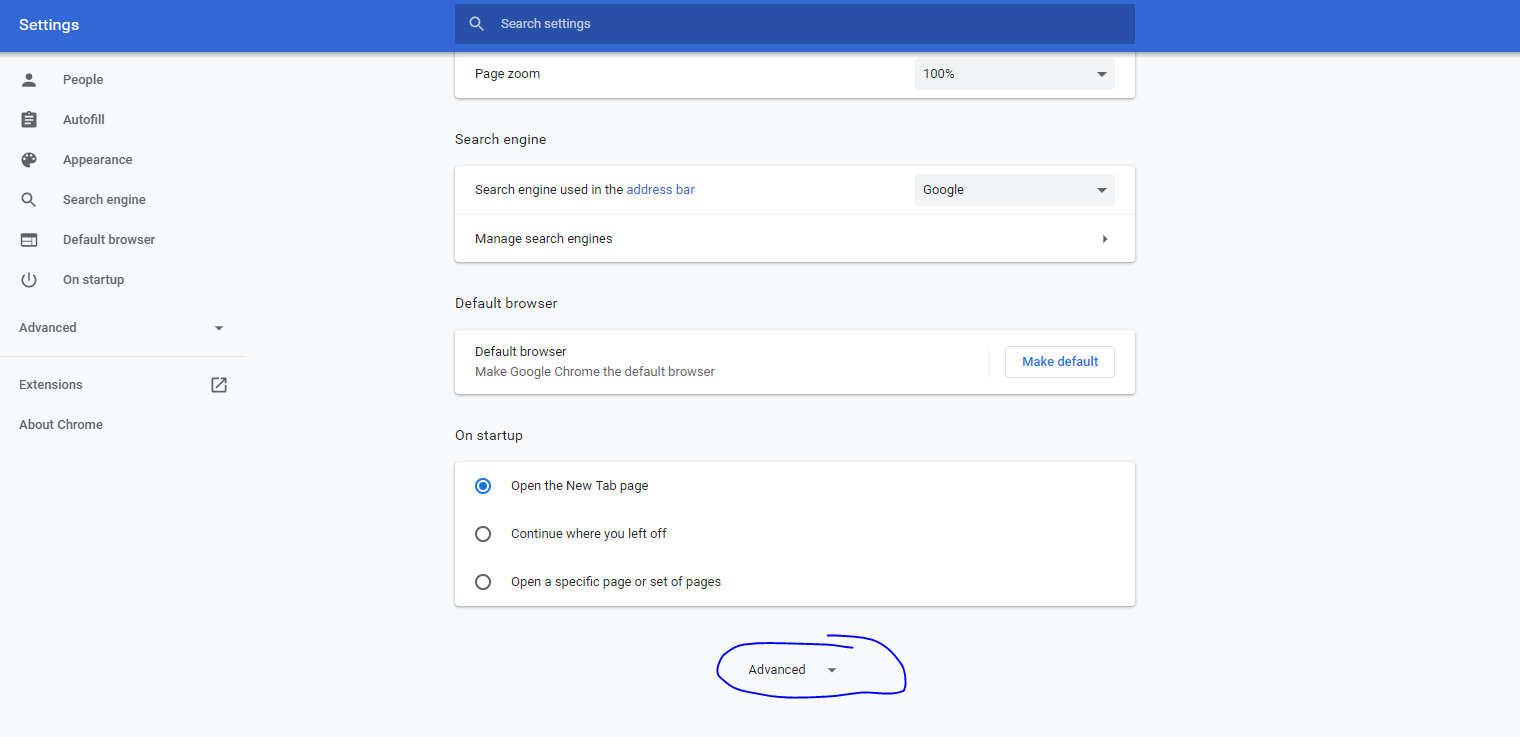Click the Appearance palette icon

29,160
